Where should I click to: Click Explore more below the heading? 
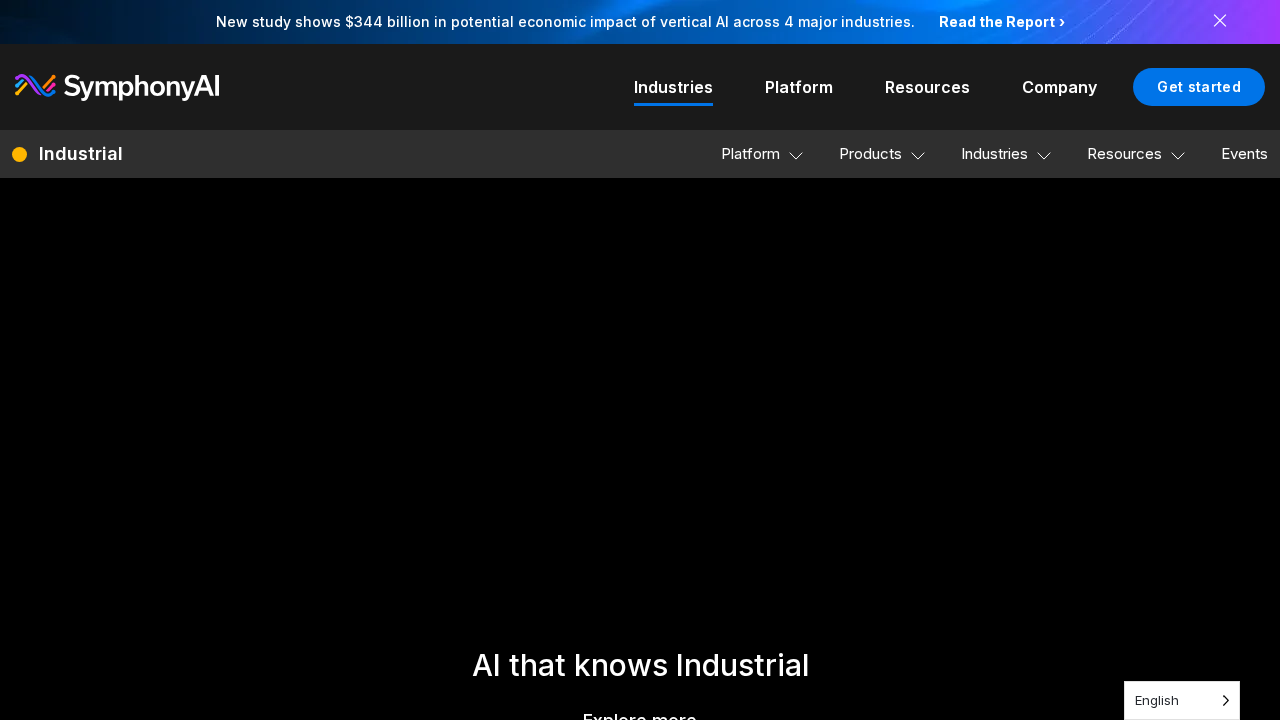click(x=639, y=716)
